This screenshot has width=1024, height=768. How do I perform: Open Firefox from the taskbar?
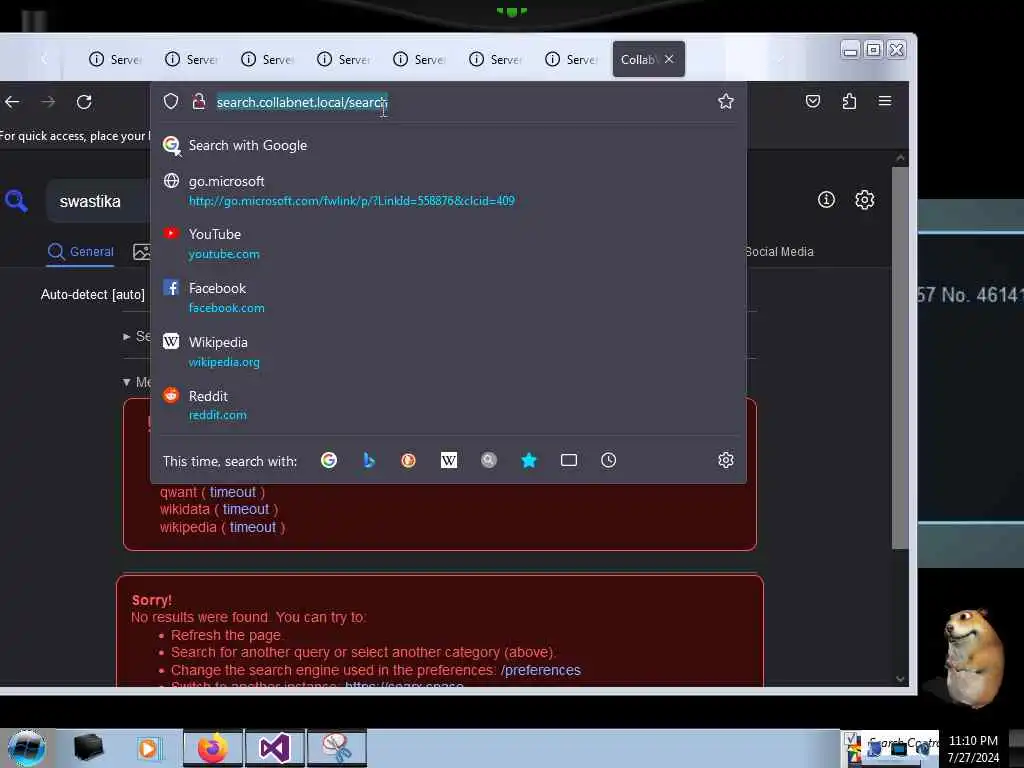point(212,748)
